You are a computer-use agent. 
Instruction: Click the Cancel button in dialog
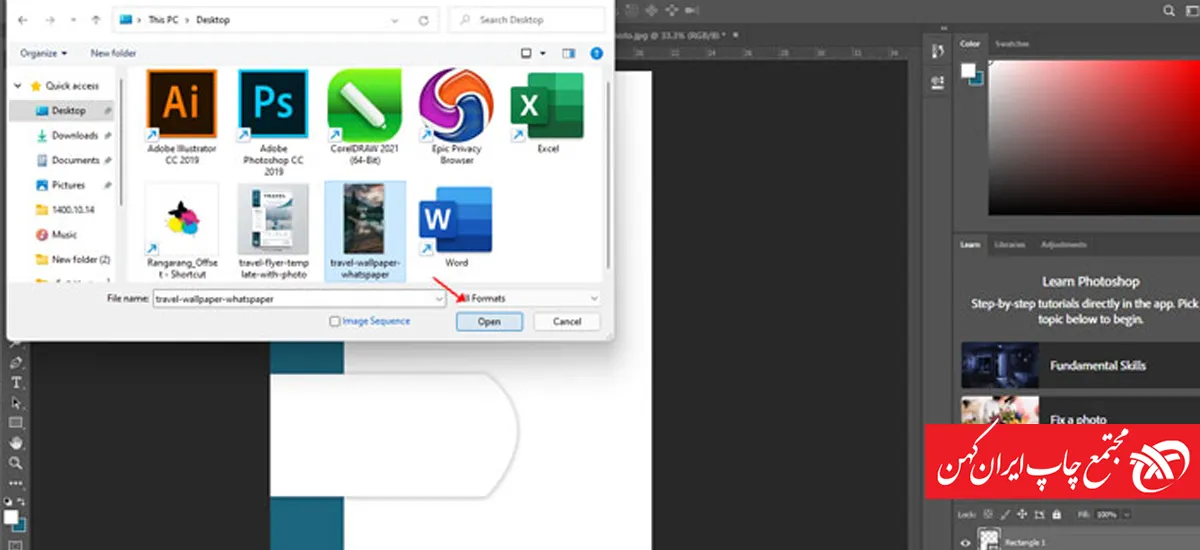pyautogui.click(x=566, y=322)
